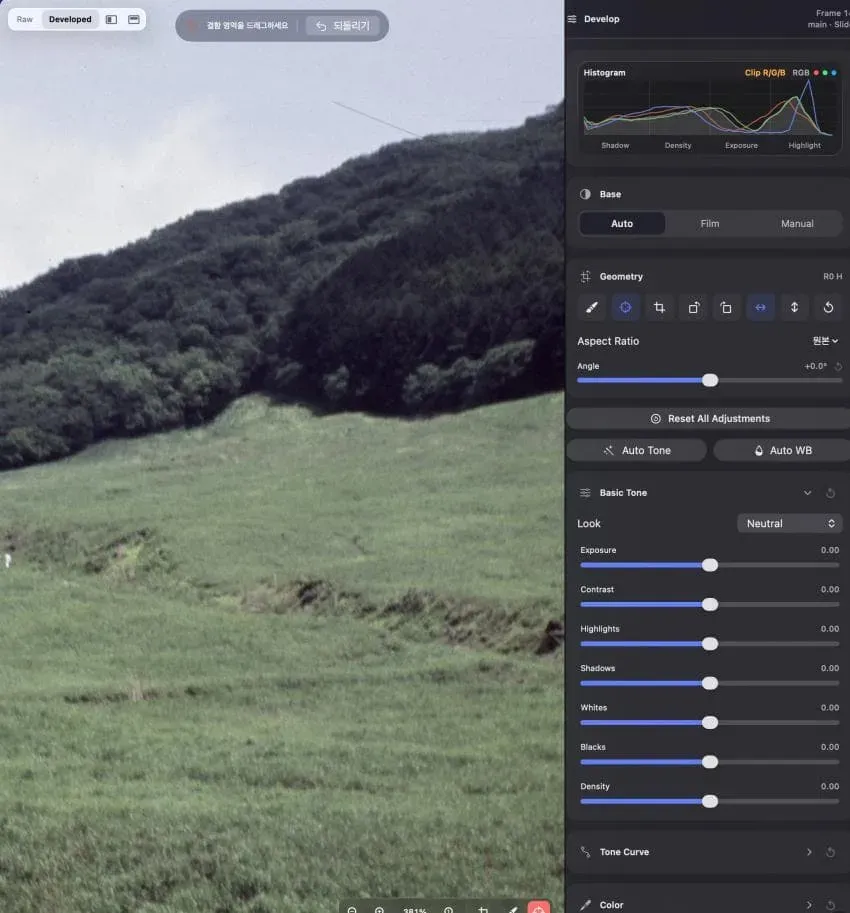850x913 pixels.
Task: Switch to Raw view
Action: 25,19
